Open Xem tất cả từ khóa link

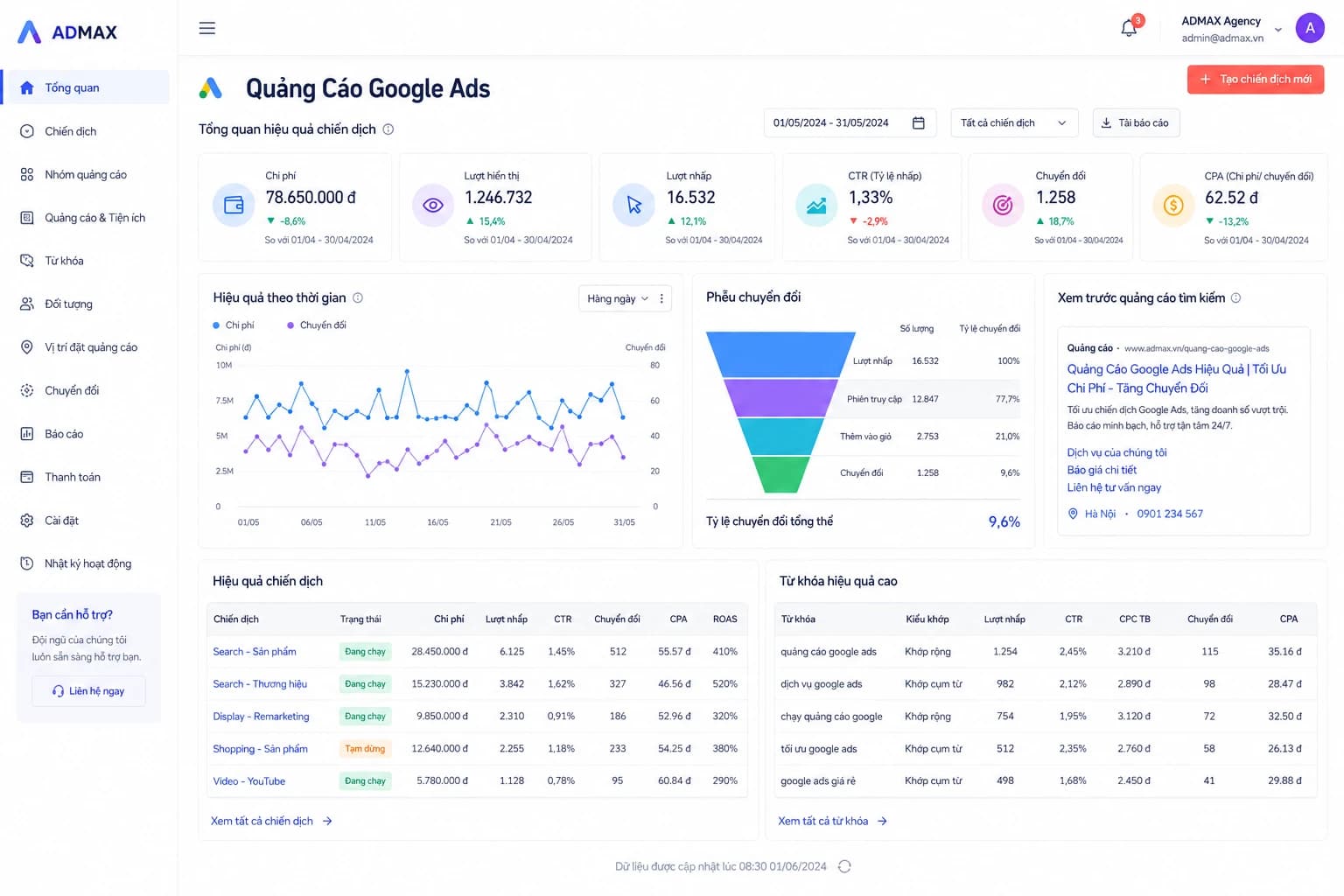[x=832, y=822]
